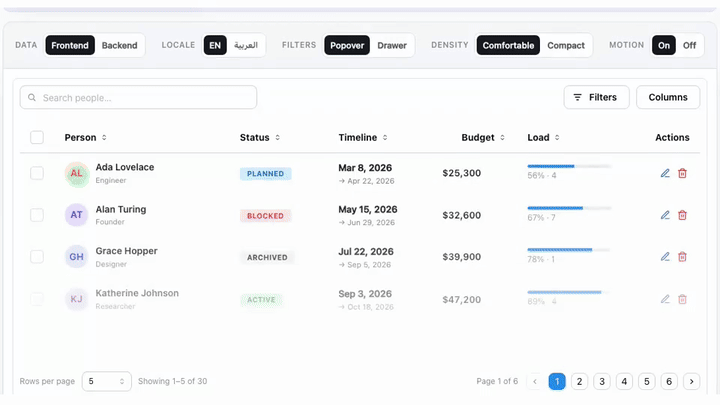Viewport: 720px width, 405px height.
Task: Turn Motion toggle to Off
Action: pos(689,45)
